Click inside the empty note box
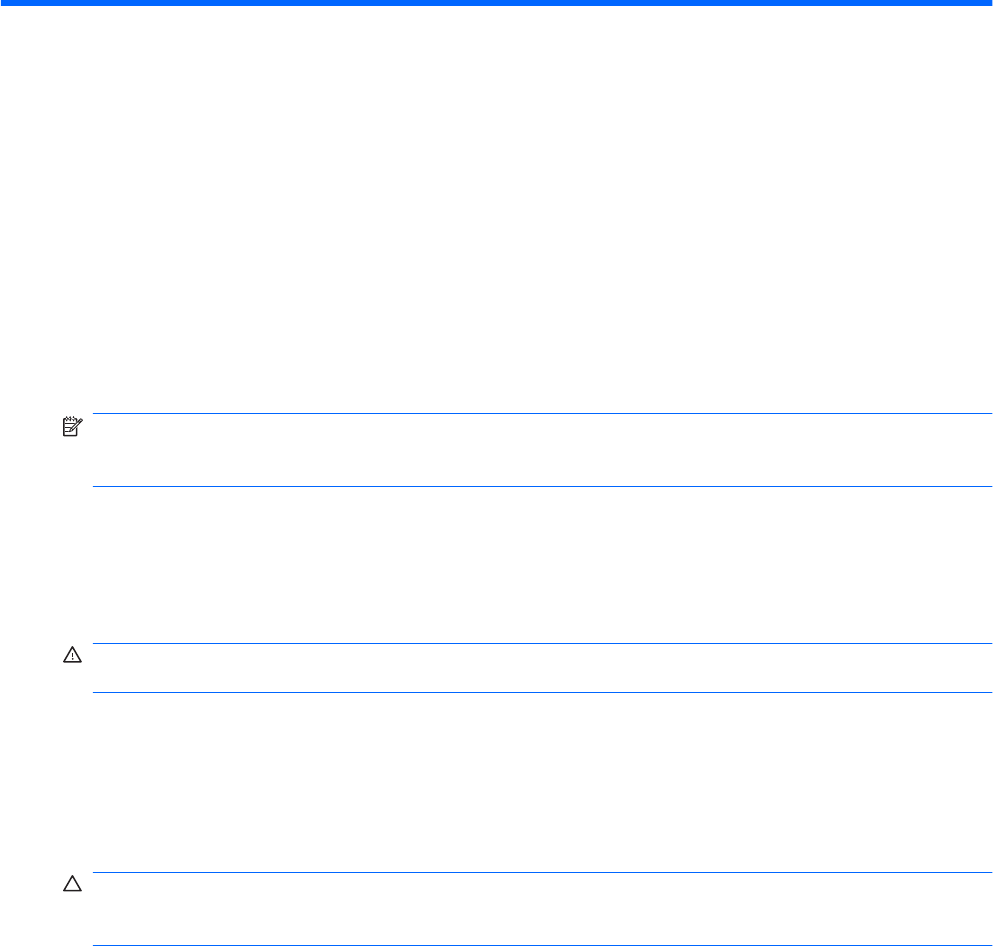Viewport: 993px width, 946px height. click(540, 450)
